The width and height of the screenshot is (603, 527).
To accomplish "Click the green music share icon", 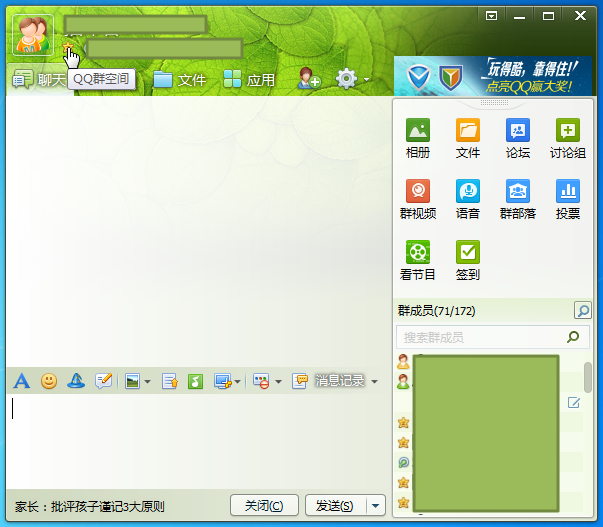I will (x=195, y=382).
